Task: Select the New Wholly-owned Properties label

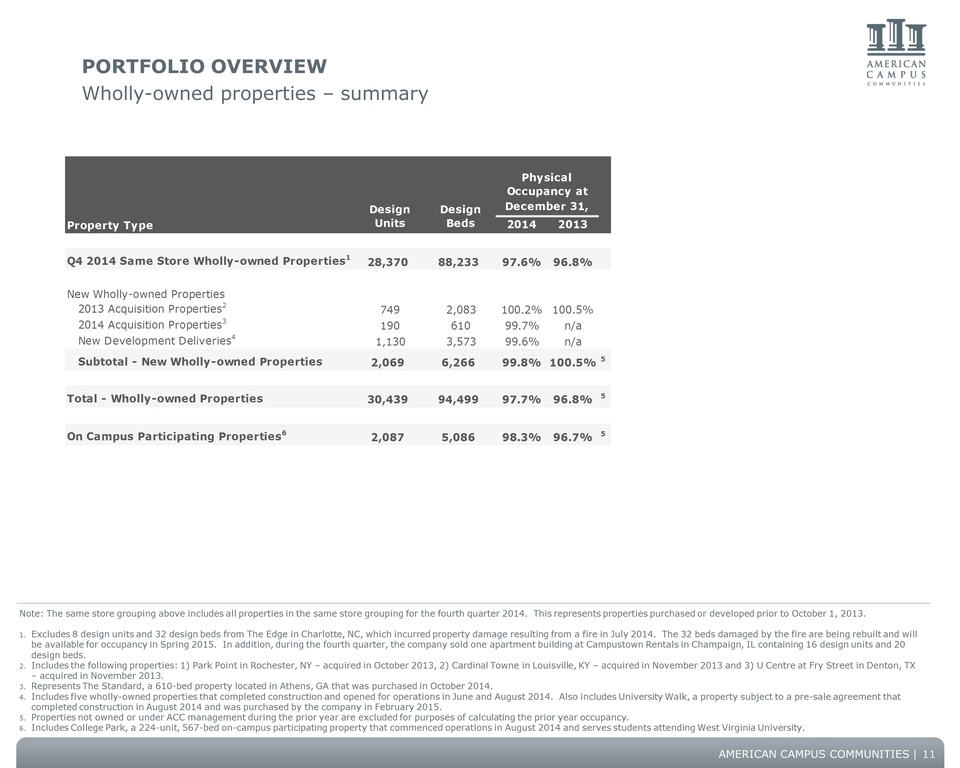Action: [x=146, y=294]
